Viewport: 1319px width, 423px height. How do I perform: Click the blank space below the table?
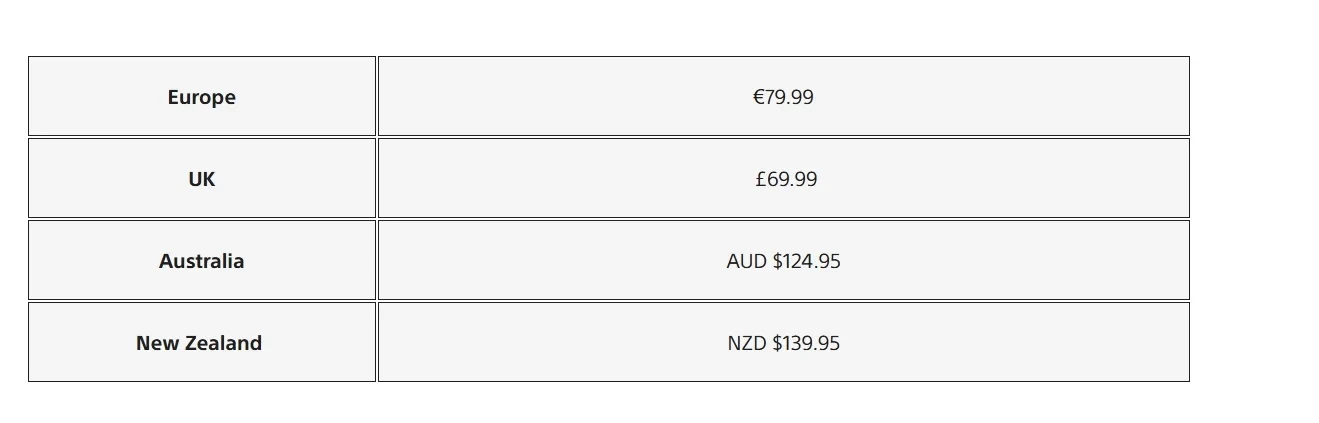[600, 404]
